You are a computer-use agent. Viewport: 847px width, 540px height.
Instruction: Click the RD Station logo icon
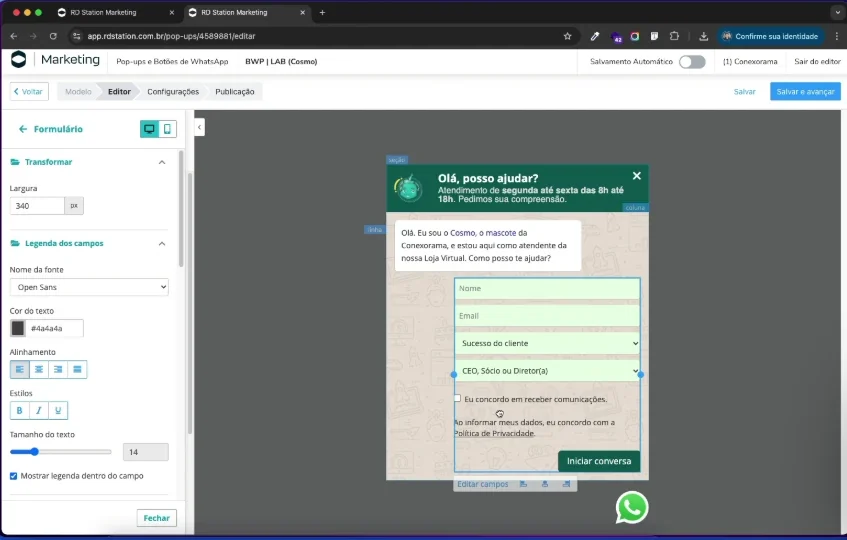click(18, 59)
